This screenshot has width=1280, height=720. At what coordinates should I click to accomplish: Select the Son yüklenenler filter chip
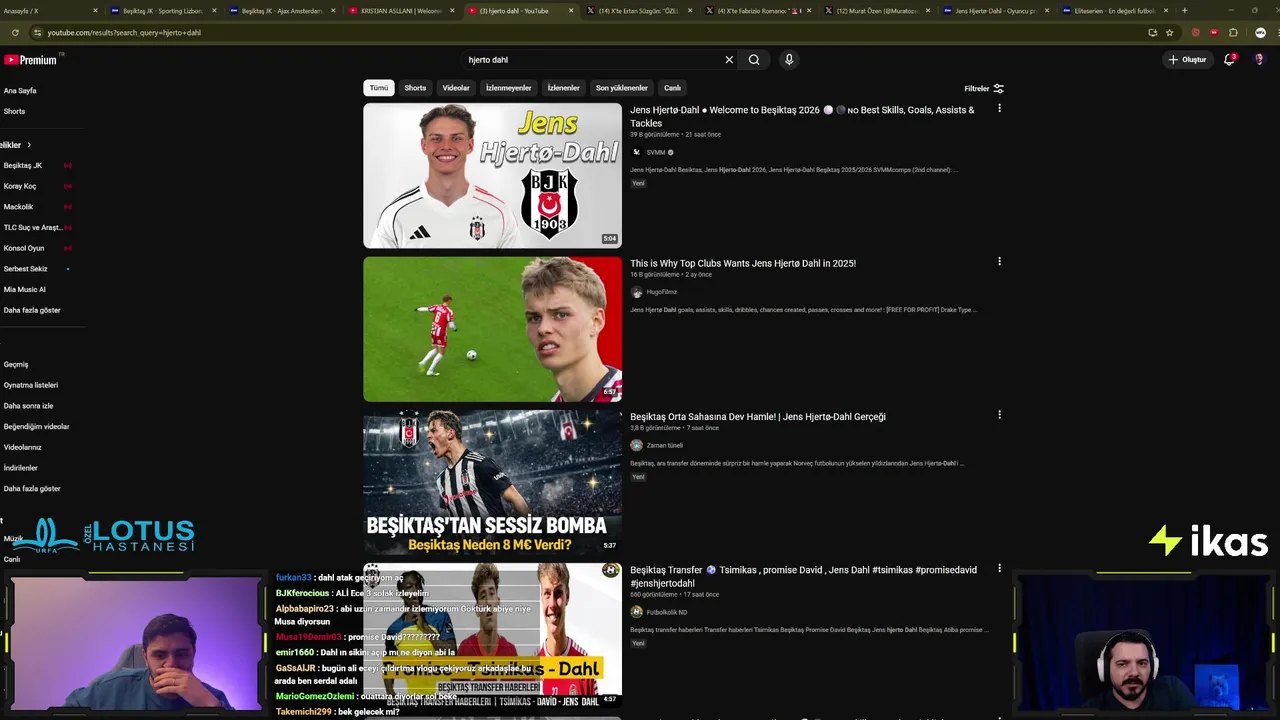coord(622,88)
